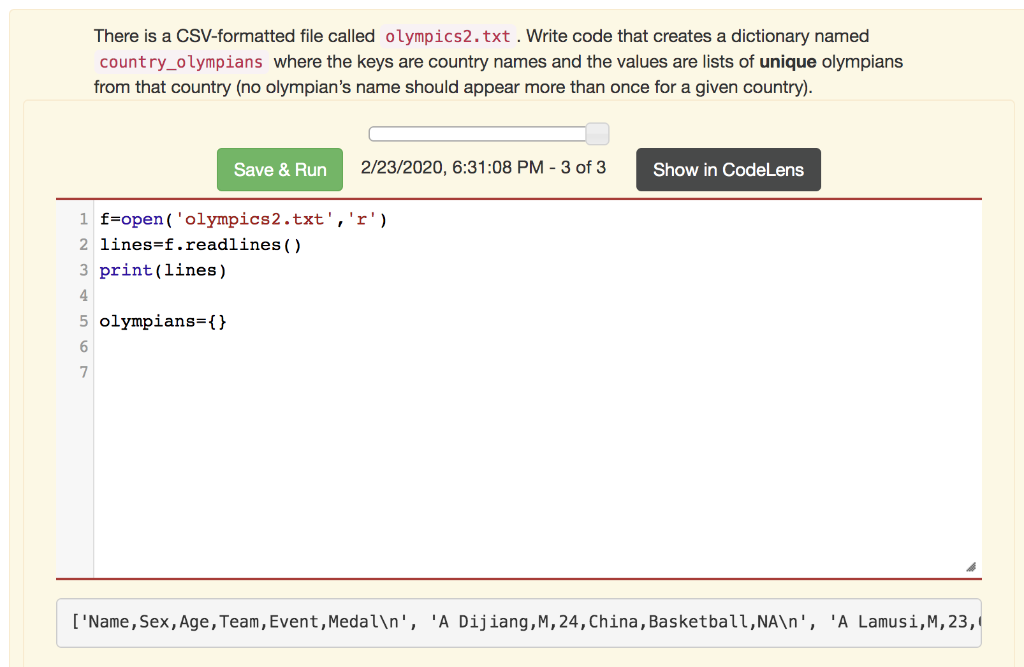Click the Save & Run button
Screen dimensions: 1024x667
pos(279,169)
